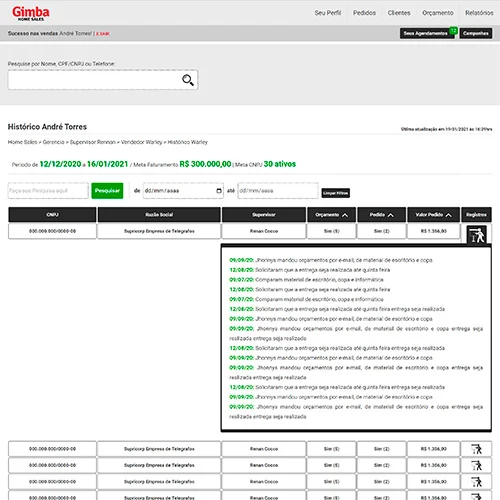Click the magnifier icon in the main search box

coord(188,80)
